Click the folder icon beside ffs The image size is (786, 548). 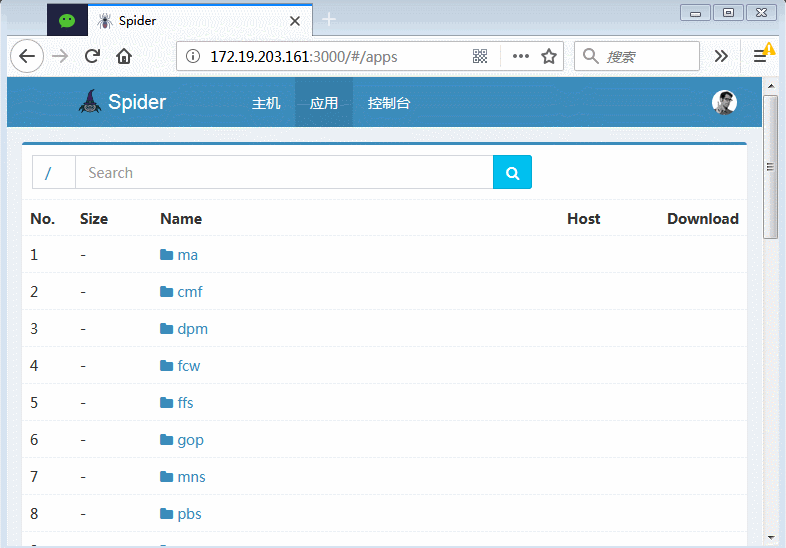click(166, 403)
